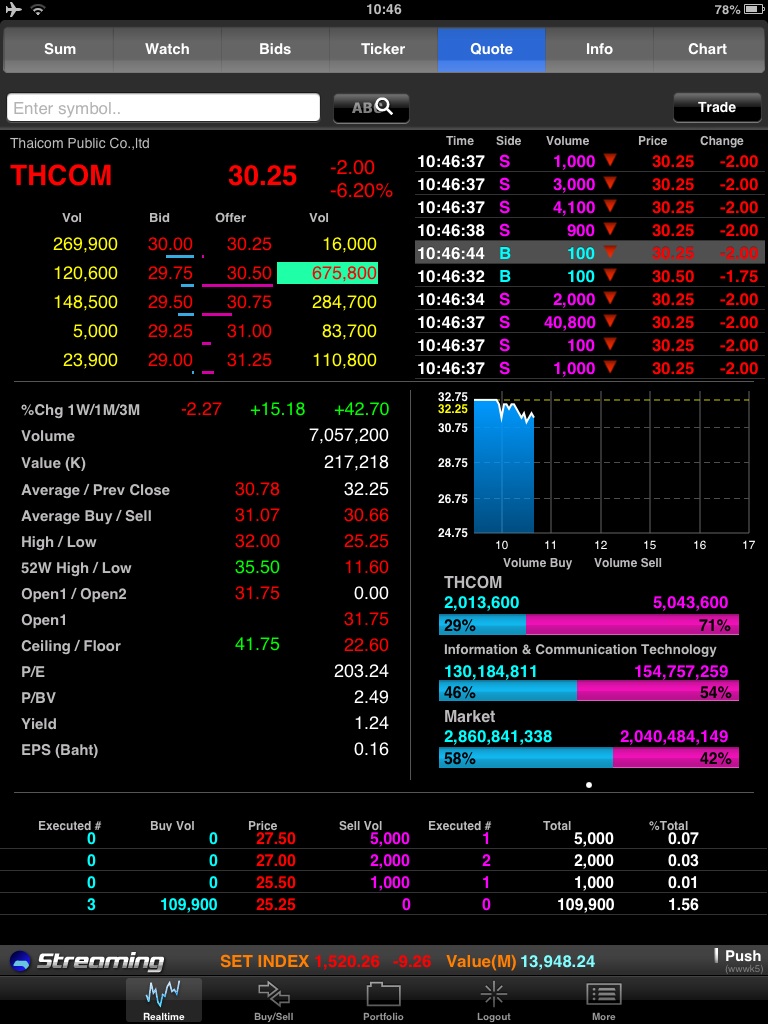Tap the 4,100 volume ticker entry
Screen dimensions: 768x1024
click(574, 207)
